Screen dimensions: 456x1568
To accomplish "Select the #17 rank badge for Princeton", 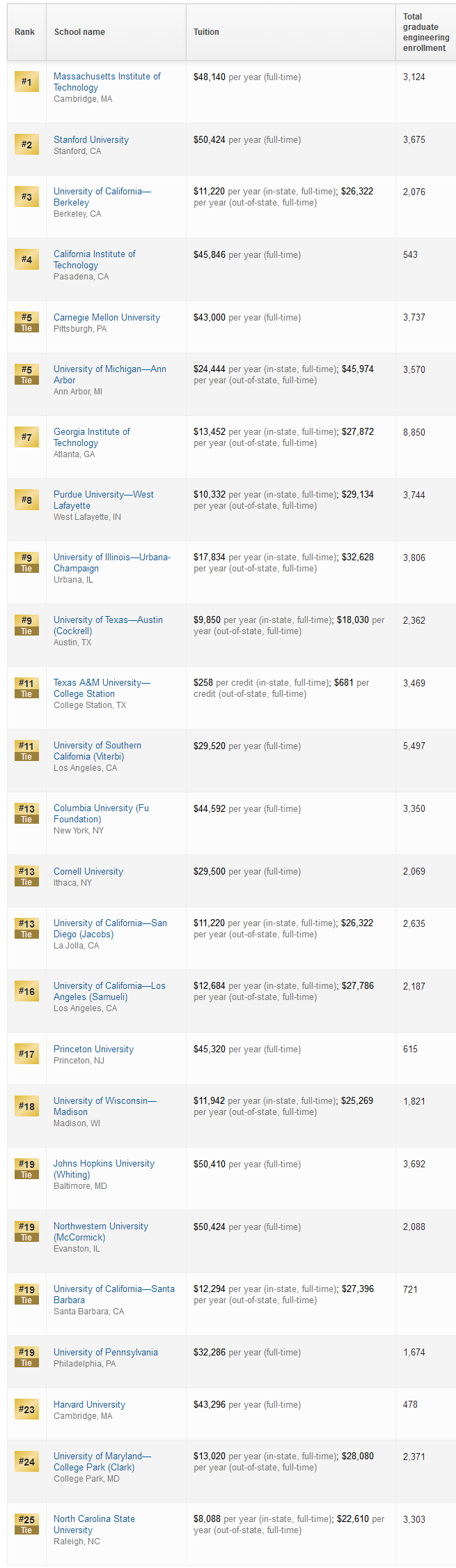I will coord(26,1054).
